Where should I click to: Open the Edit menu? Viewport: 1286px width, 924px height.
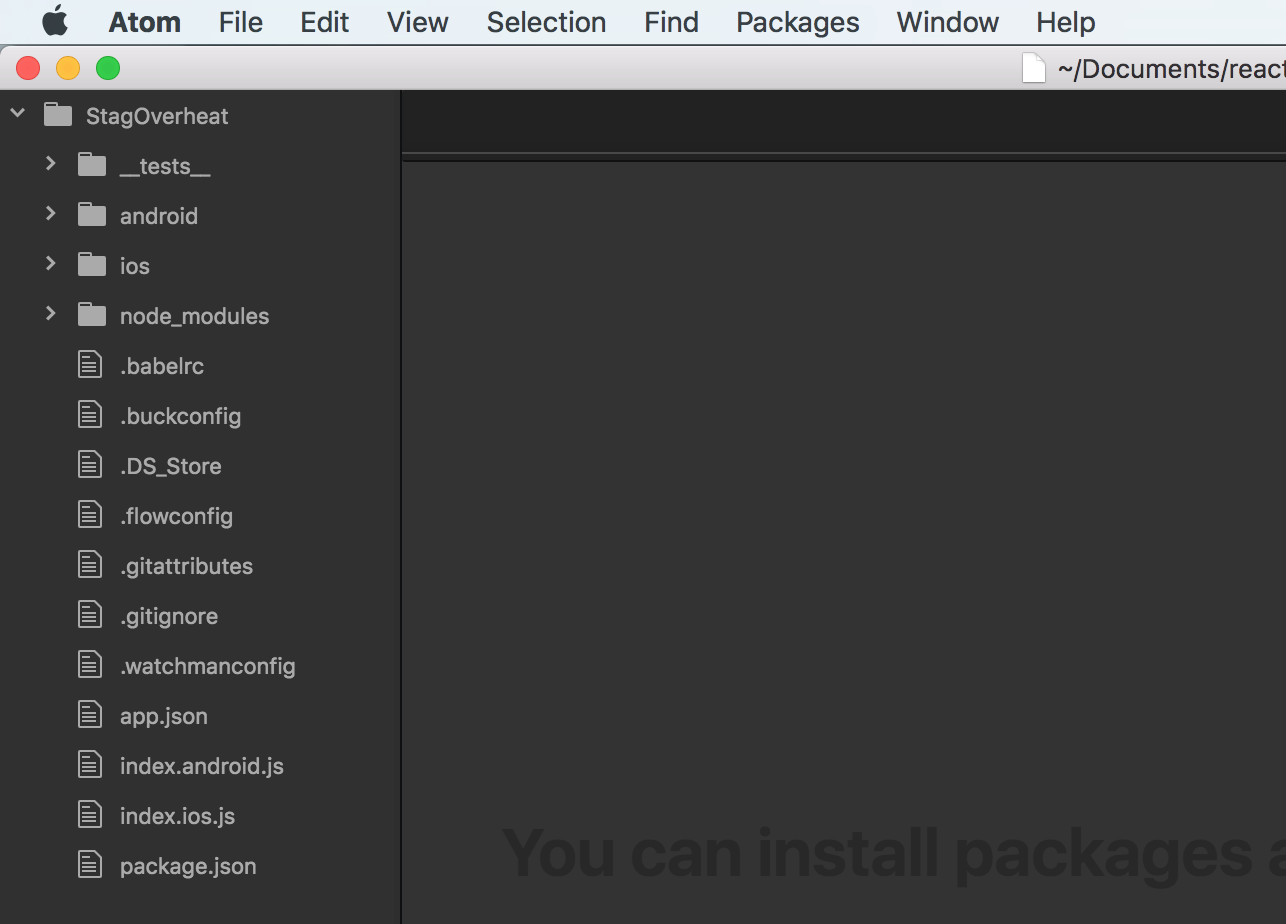click(325, 22)
